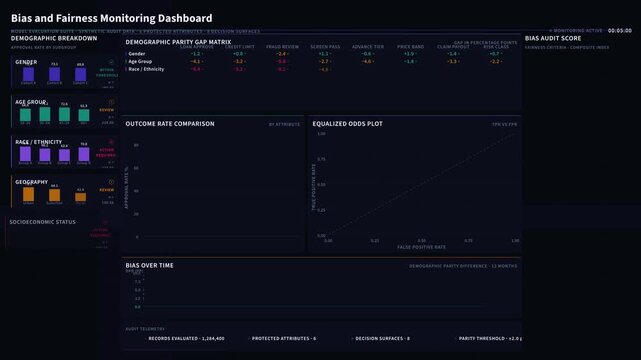Select the Age Group bar labeled 61.3
Image resolution: width=641 pixels, height=360 pixels.
pos(84,115)
